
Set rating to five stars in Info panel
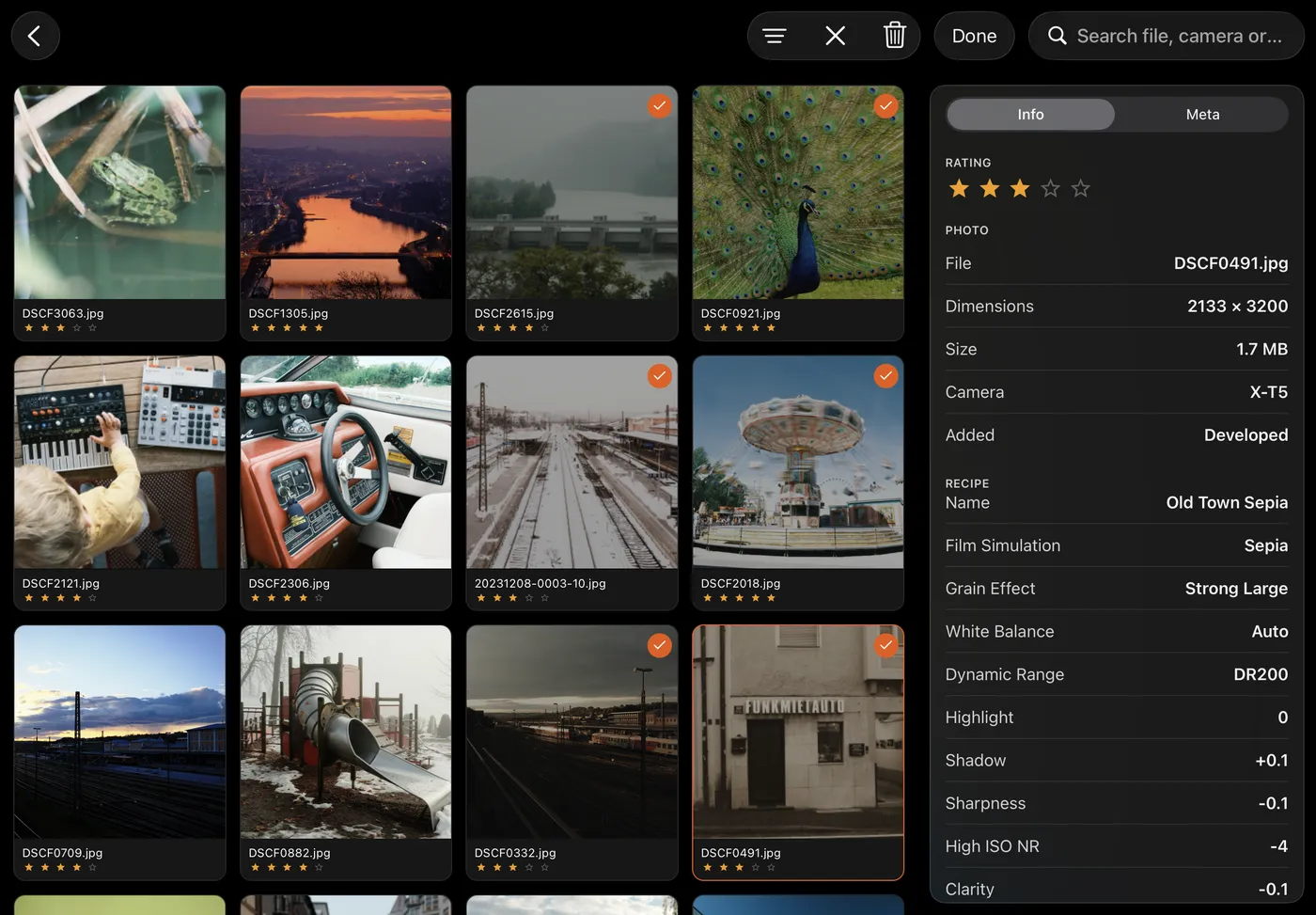[1081, 189]
